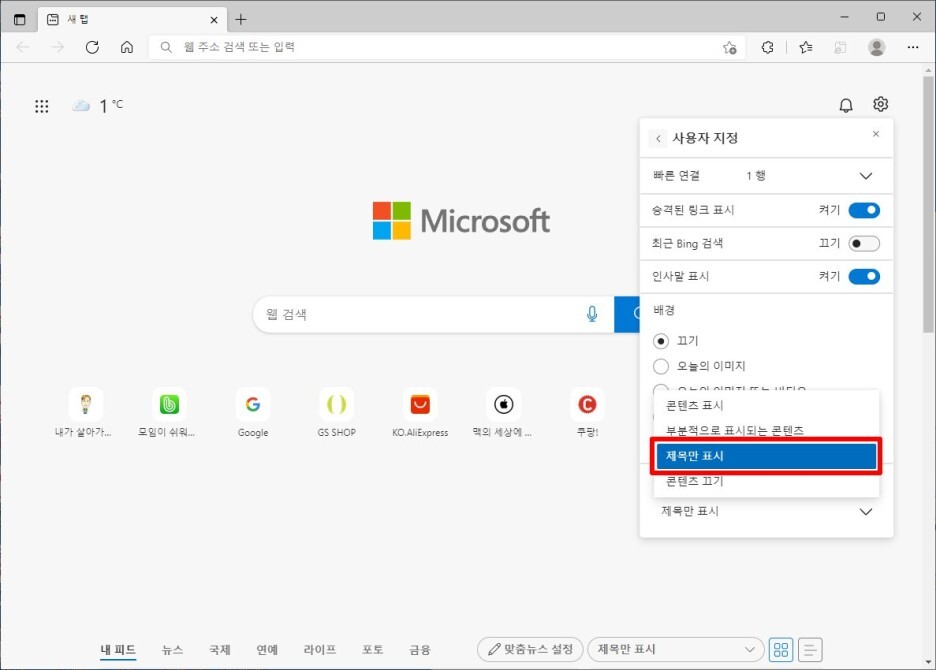
Task: Switch to the 금융 tab
Action: click(x=420, y=650)
